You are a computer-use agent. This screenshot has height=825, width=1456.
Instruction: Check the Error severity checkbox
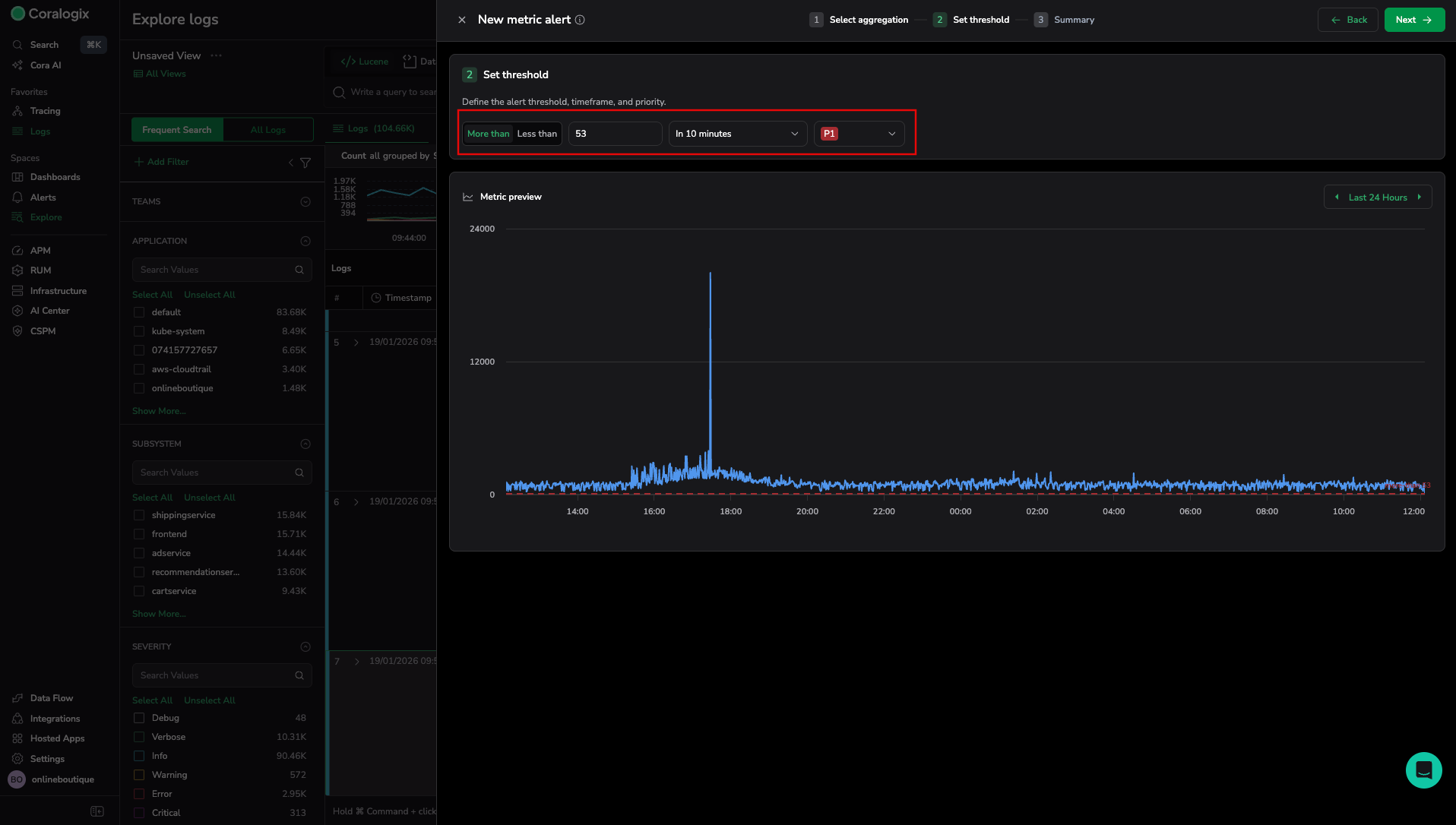(x=139, y=794)
